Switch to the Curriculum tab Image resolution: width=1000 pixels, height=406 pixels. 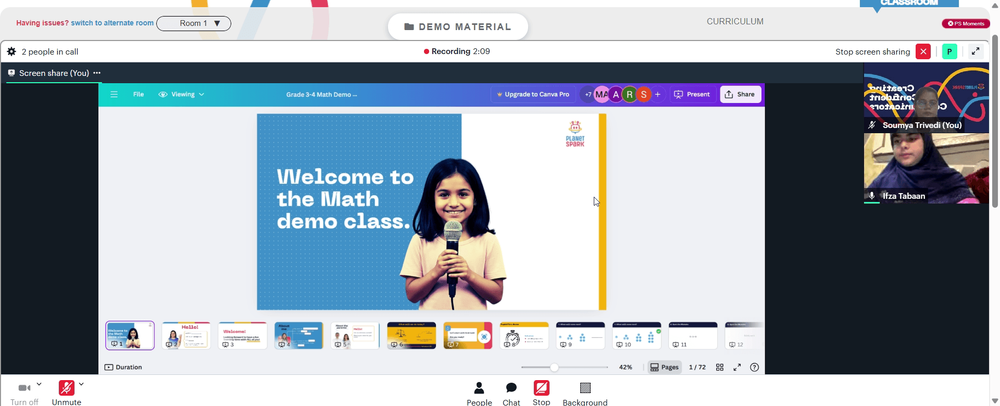735,22
